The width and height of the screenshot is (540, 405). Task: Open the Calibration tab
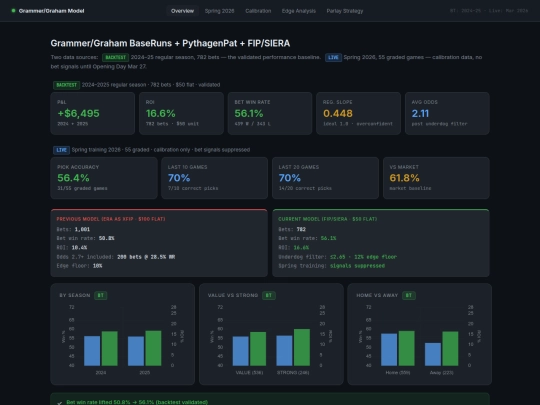(258, 11)
